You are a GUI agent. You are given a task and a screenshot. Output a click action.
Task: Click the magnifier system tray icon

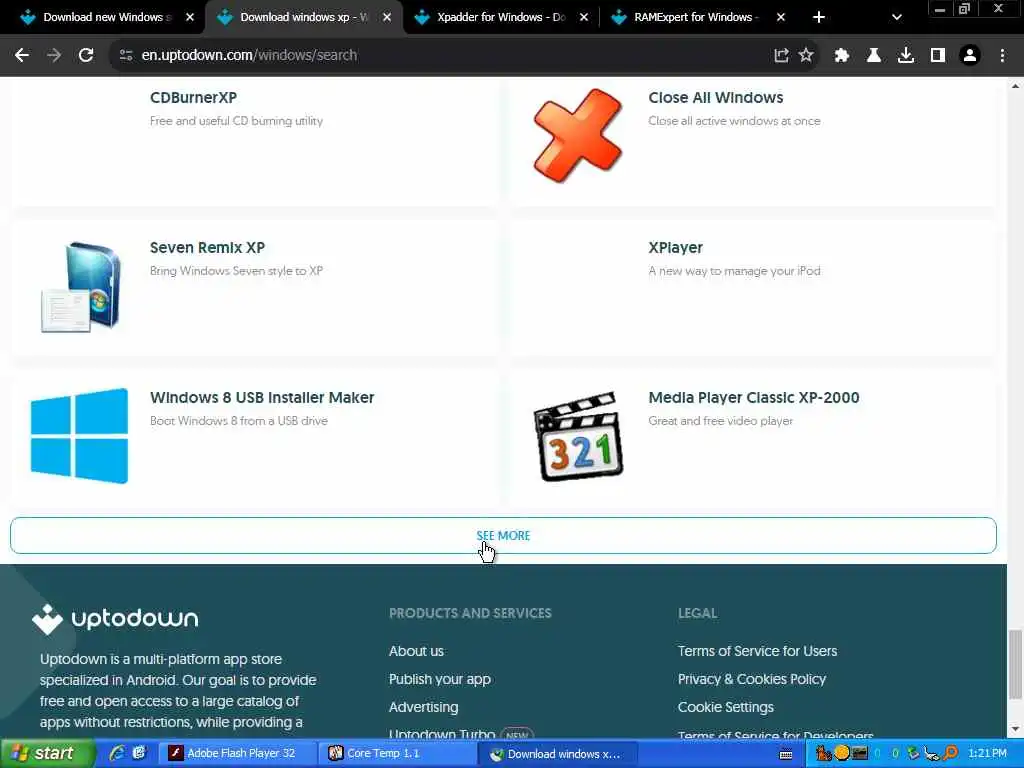950,754
